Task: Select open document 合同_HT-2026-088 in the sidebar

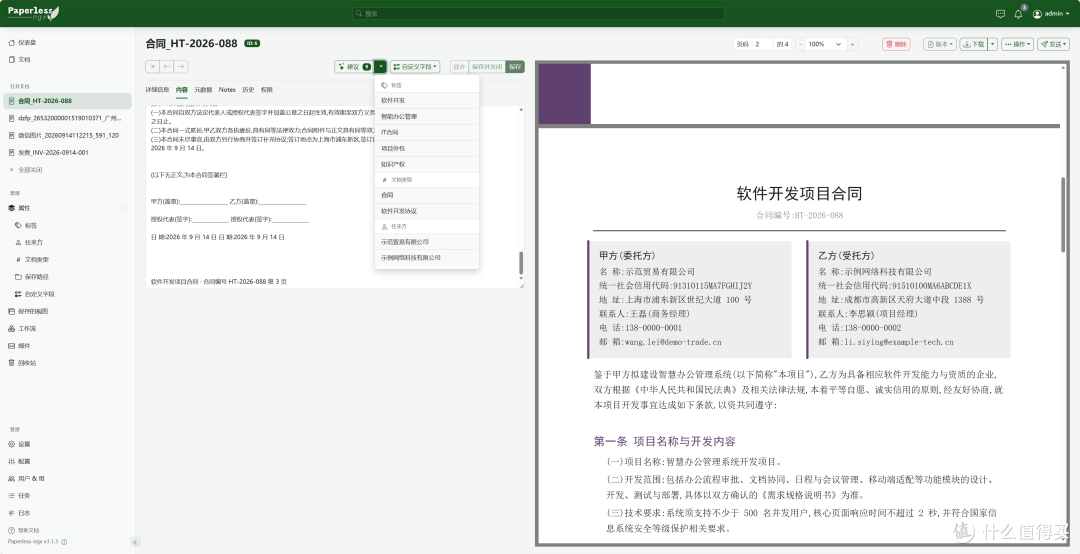Action: click(67, 101)
